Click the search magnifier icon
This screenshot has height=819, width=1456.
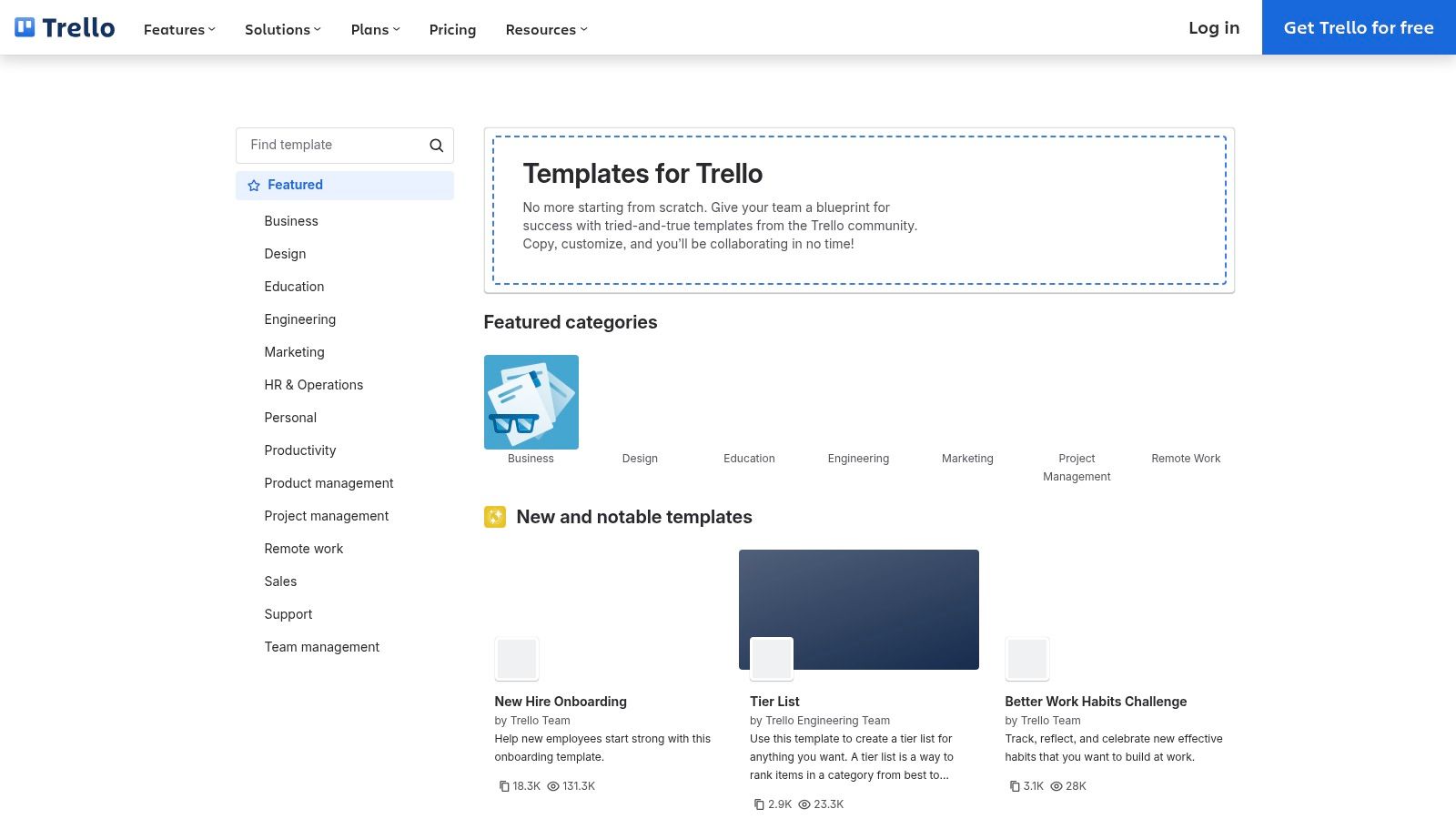point(437,146)
